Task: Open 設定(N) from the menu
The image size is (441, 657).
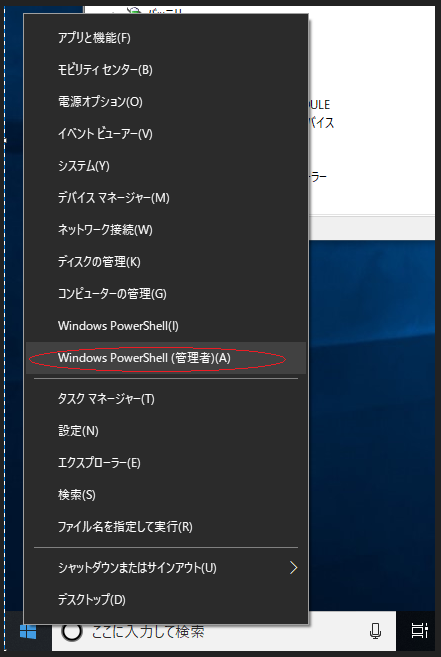Action: pos(166,431)
